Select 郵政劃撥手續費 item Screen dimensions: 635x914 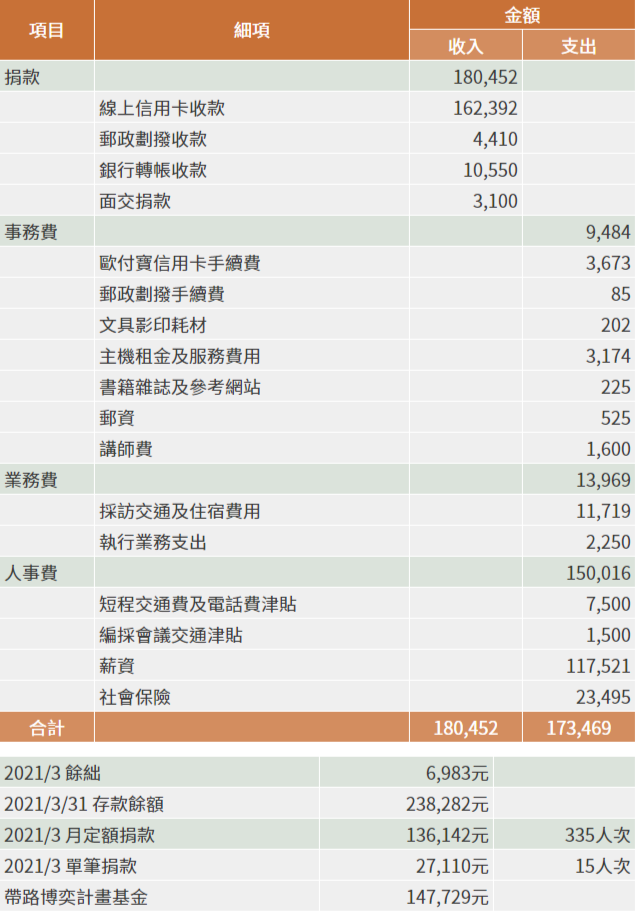pyautogui.click(x=162, y=294)
